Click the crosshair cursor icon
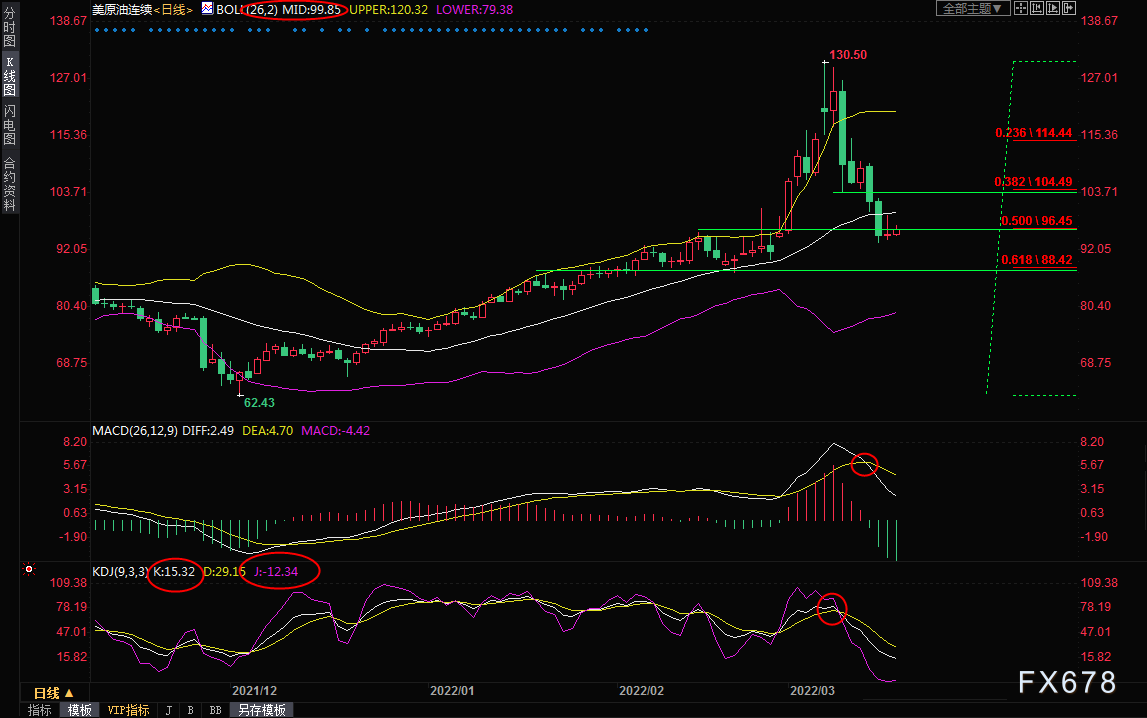This screenshot has height=718, width=1147. 1020,9
